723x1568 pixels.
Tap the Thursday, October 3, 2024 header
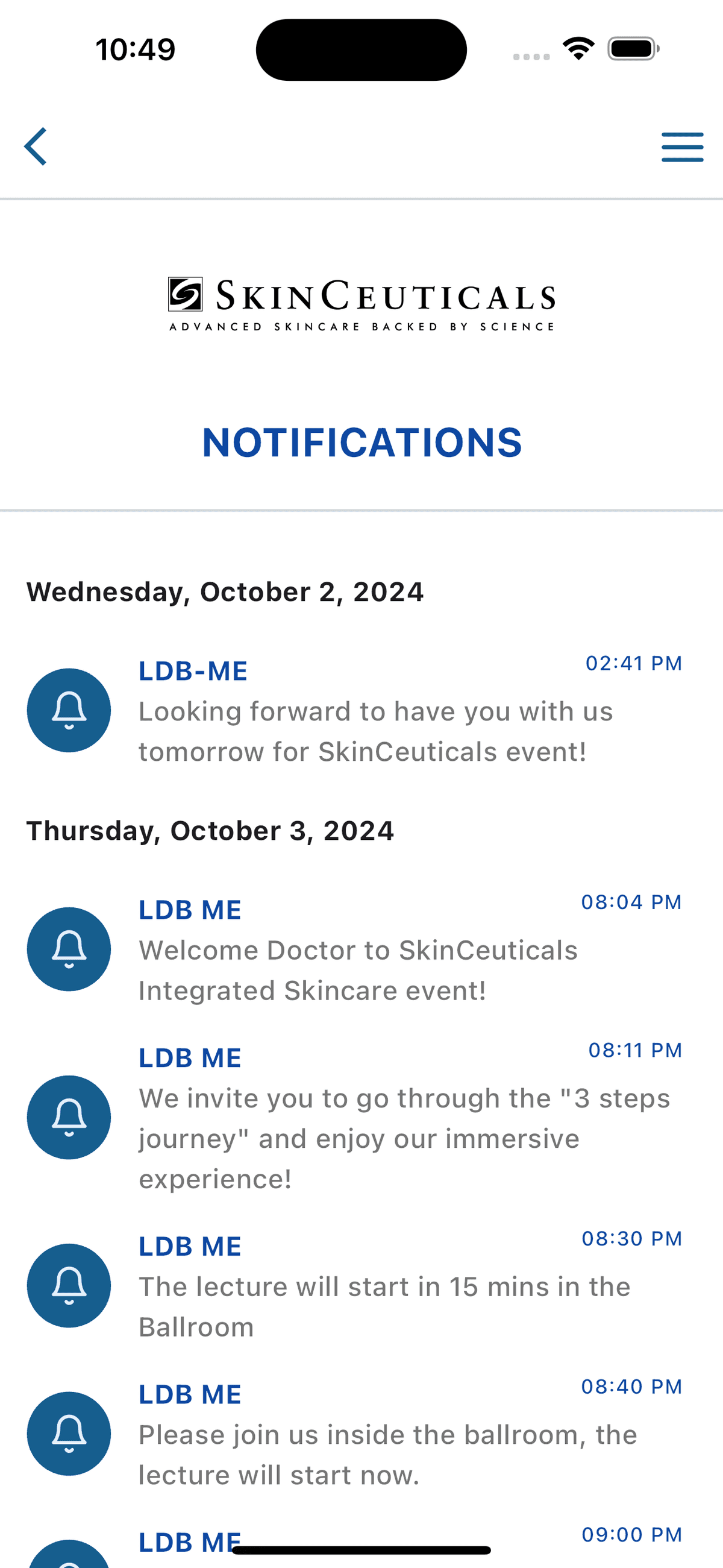[210, 831]
